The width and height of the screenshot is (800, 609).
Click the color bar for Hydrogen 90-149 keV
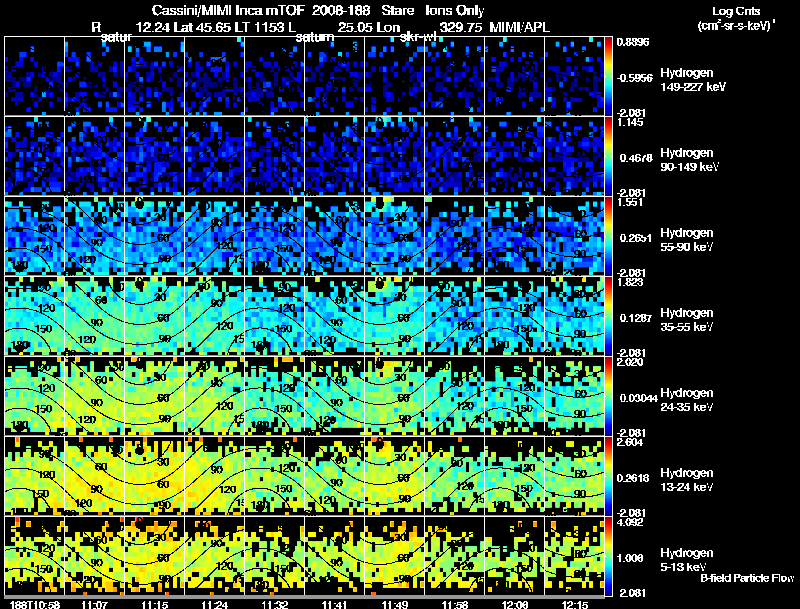point(610,156)
